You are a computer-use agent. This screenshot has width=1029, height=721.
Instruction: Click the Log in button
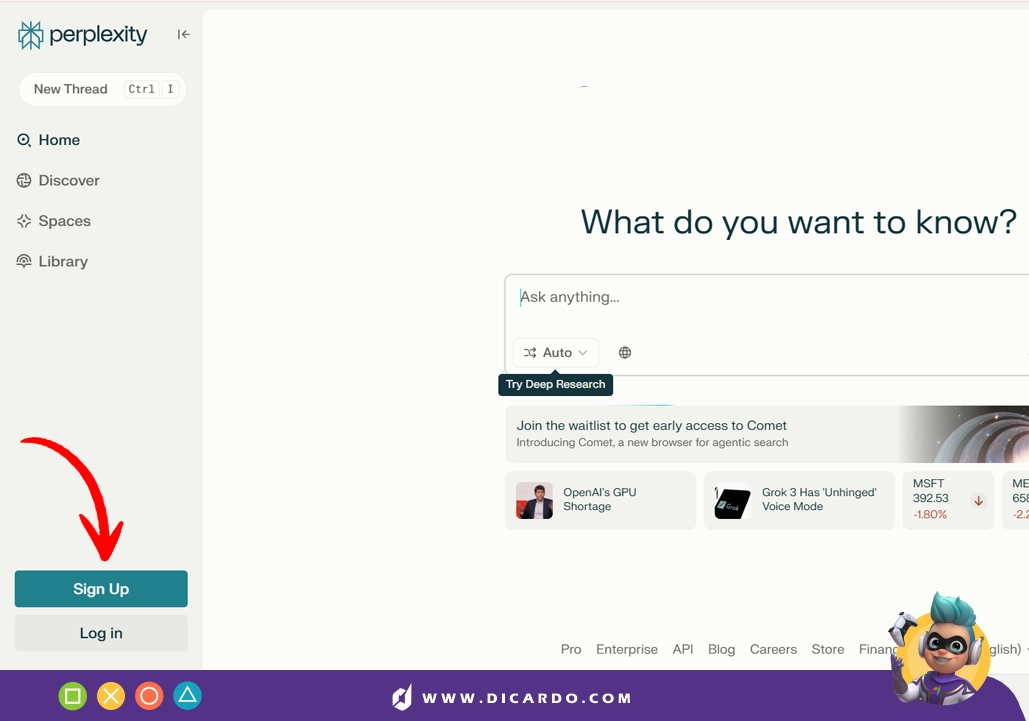[101, 633]
